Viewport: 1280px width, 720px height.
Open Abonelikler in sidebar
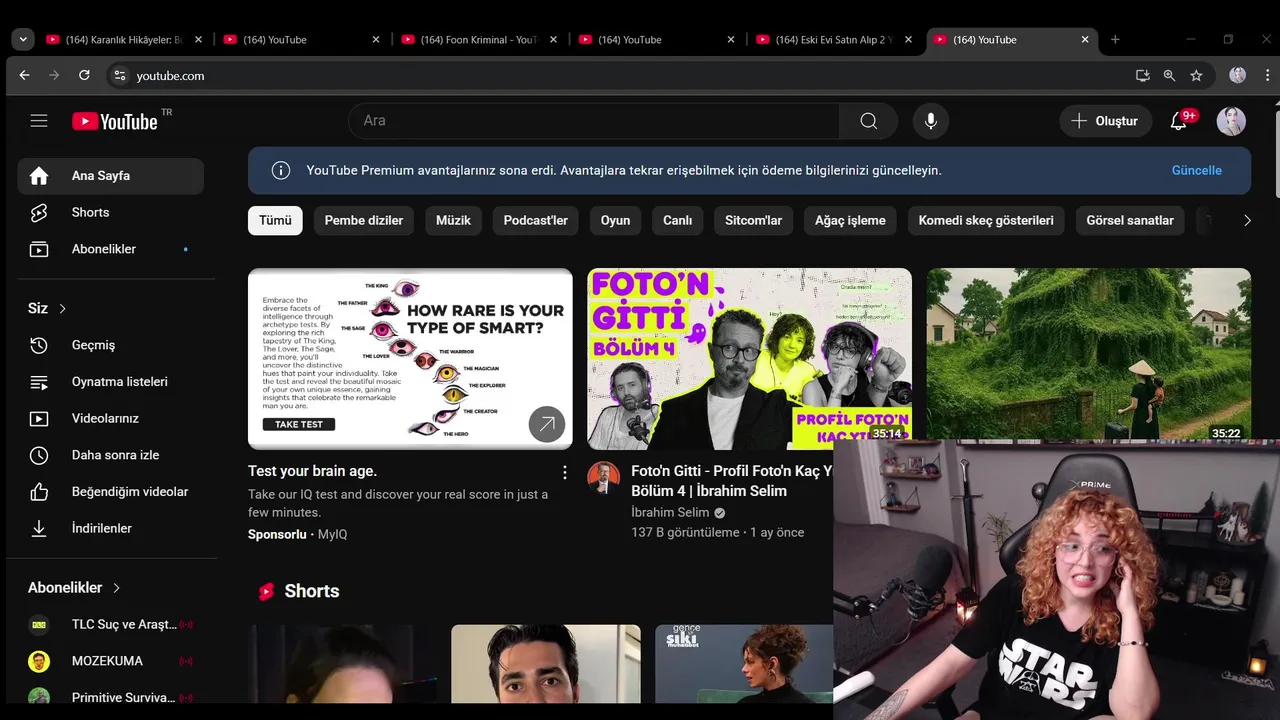110,249
